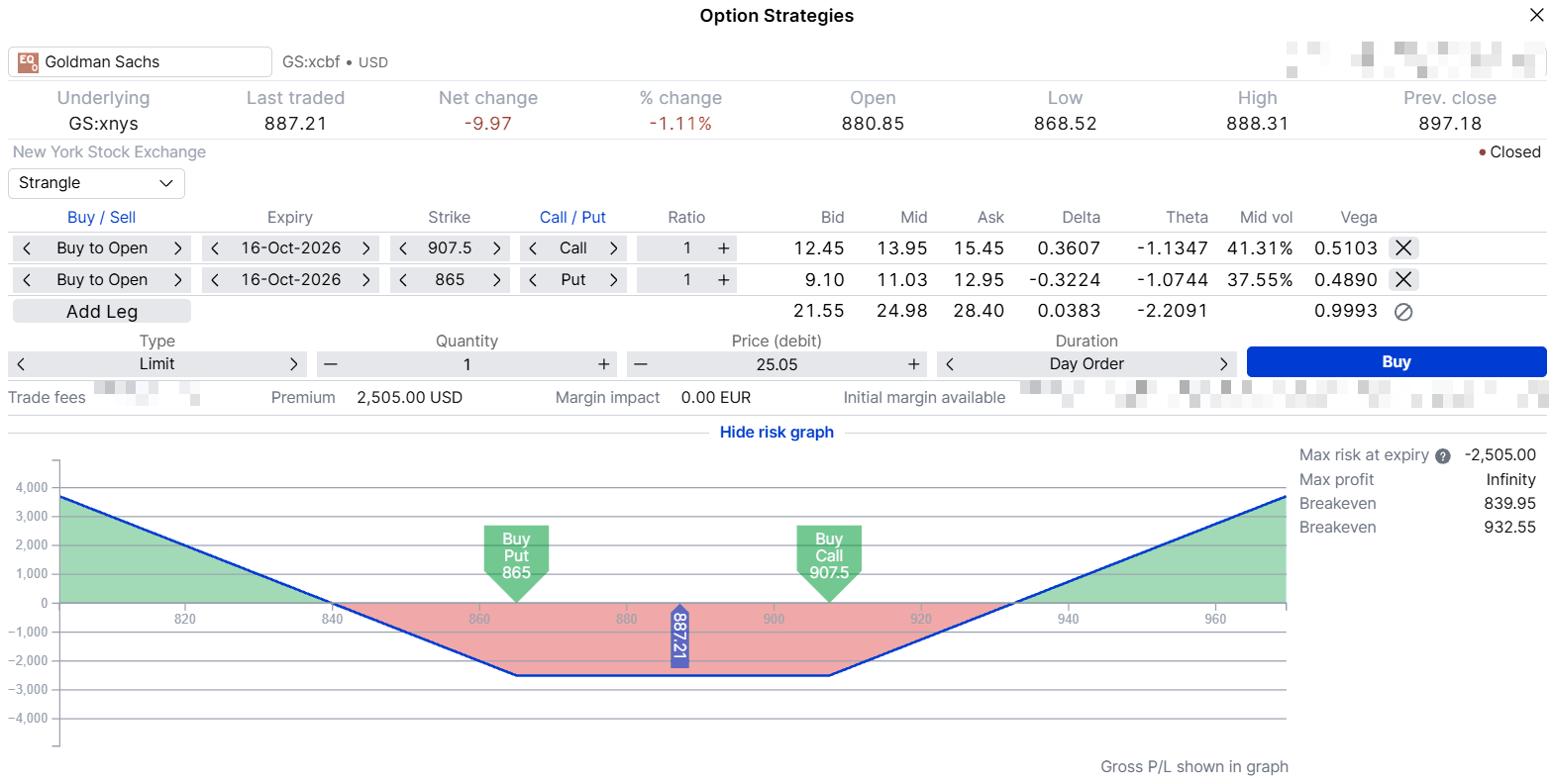Edit the 25.05 price field
This screenshot has height=784, width=1551.
click(x=777, y=364)
